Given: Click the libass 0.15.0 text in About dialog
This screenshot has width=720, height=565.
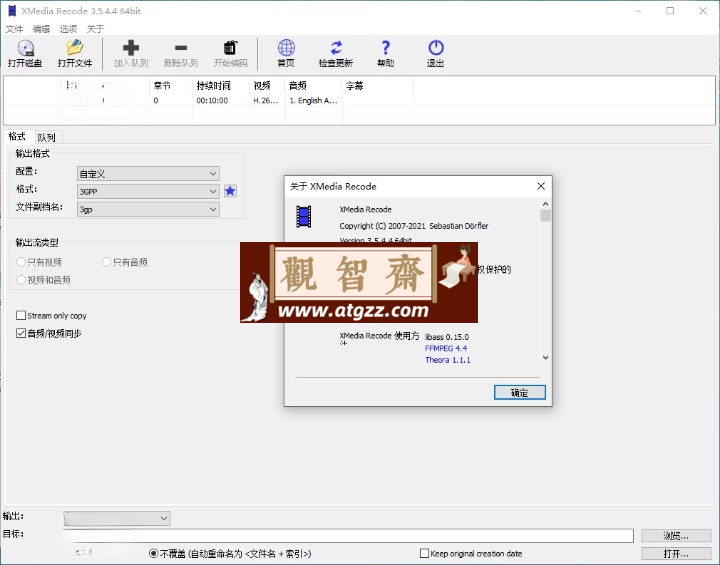Looking at the screenshot, I should (x=447, y=337).
